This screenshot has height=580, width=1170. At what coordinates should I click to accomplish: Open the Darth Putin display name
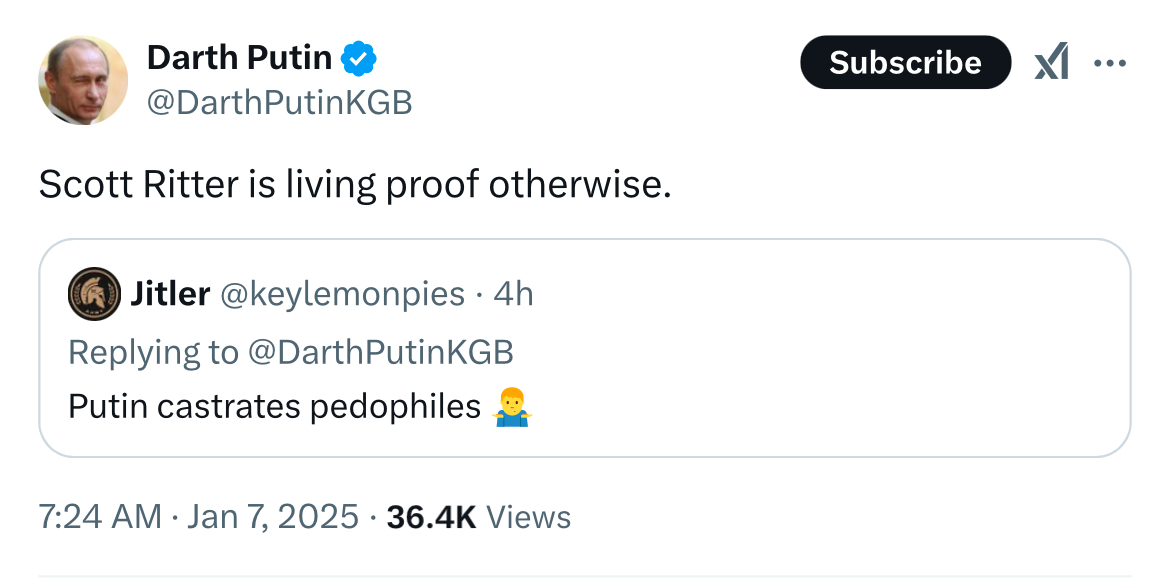tap(239, 58)
